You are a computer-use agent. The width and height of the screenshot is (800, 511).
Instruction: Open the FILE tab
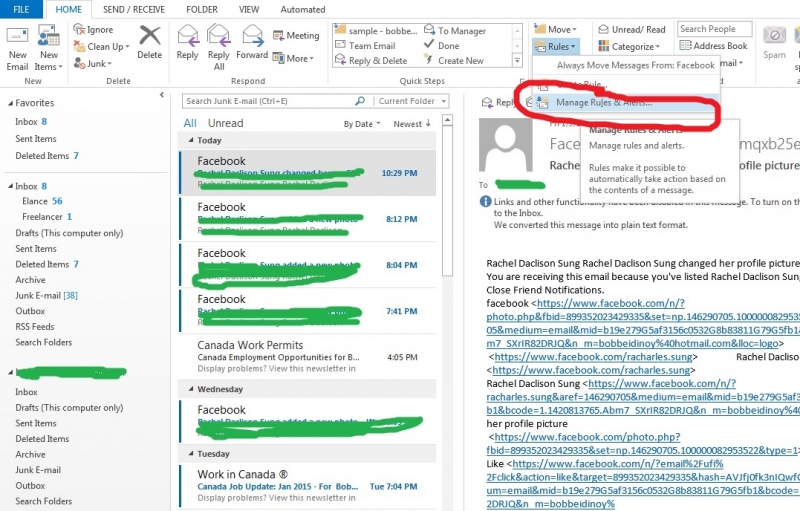click(x=21, y=9)
